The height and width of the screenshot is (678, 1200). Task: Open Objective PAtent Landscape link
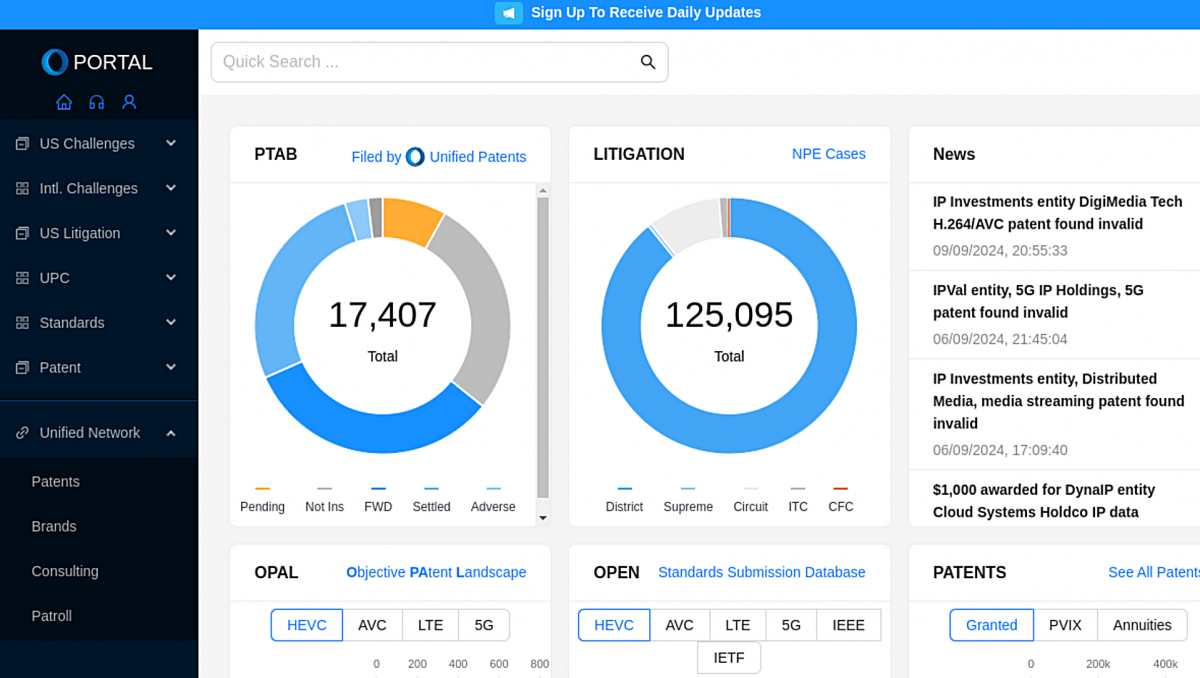436,573
